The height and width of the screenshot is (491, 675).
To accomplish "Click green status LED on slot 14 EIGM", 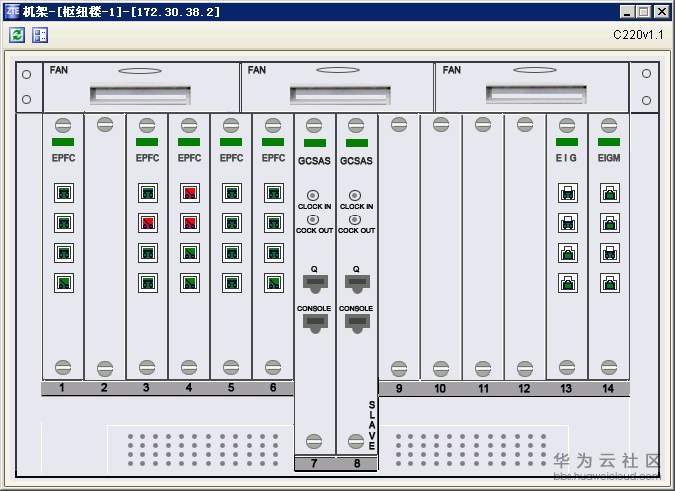I will click(609, 142).
